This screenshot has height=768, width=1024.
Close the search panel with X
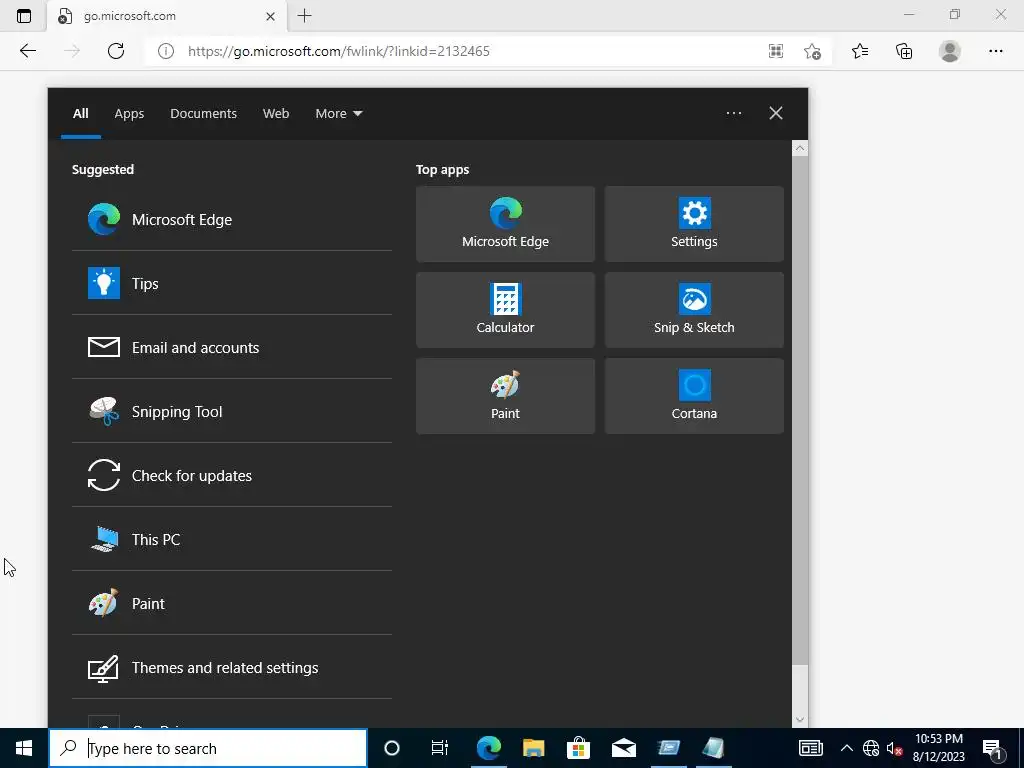point(776,113)
